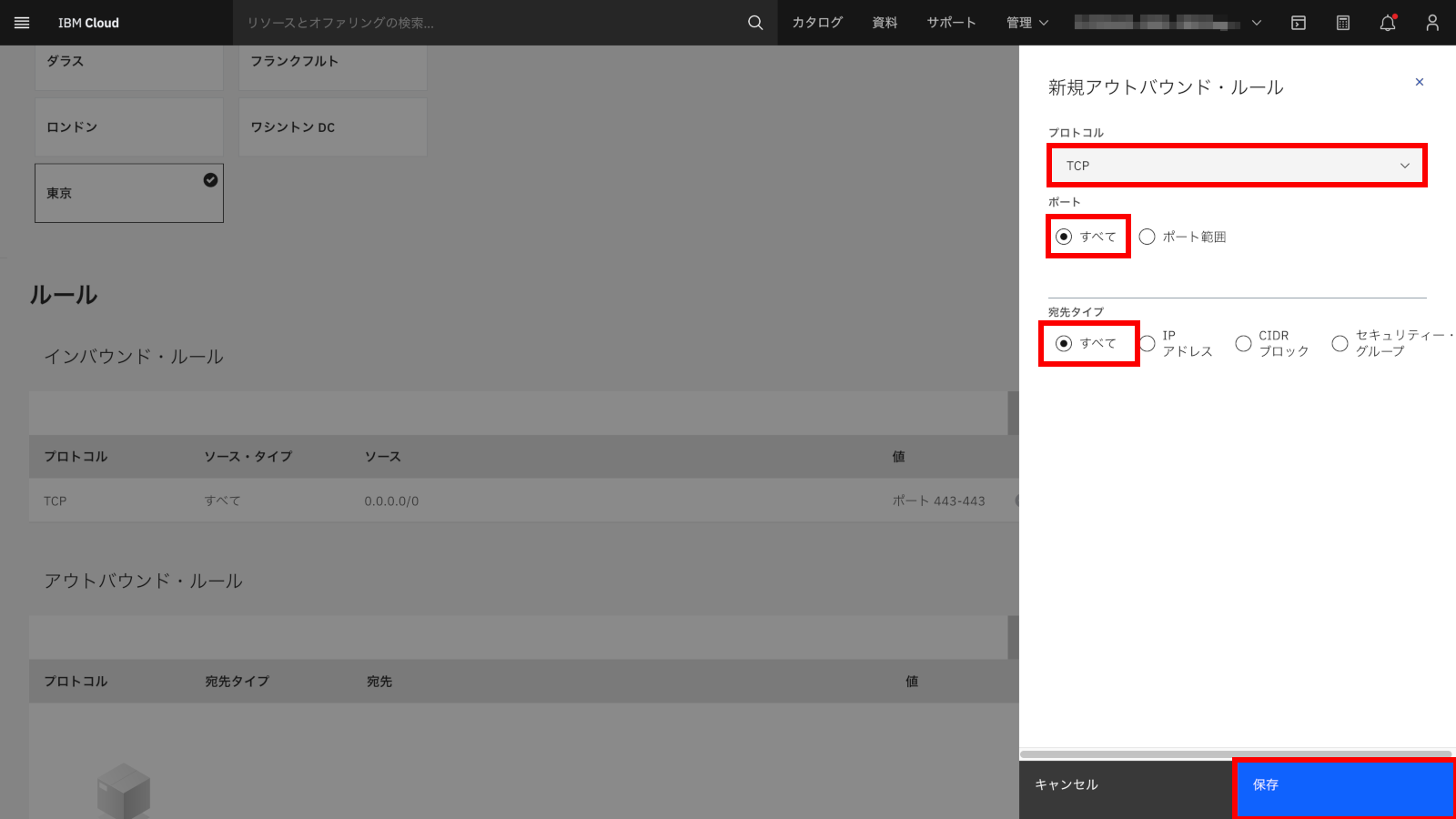
Task: Select the すべて port radio button
Action: tap(1065, 236)
